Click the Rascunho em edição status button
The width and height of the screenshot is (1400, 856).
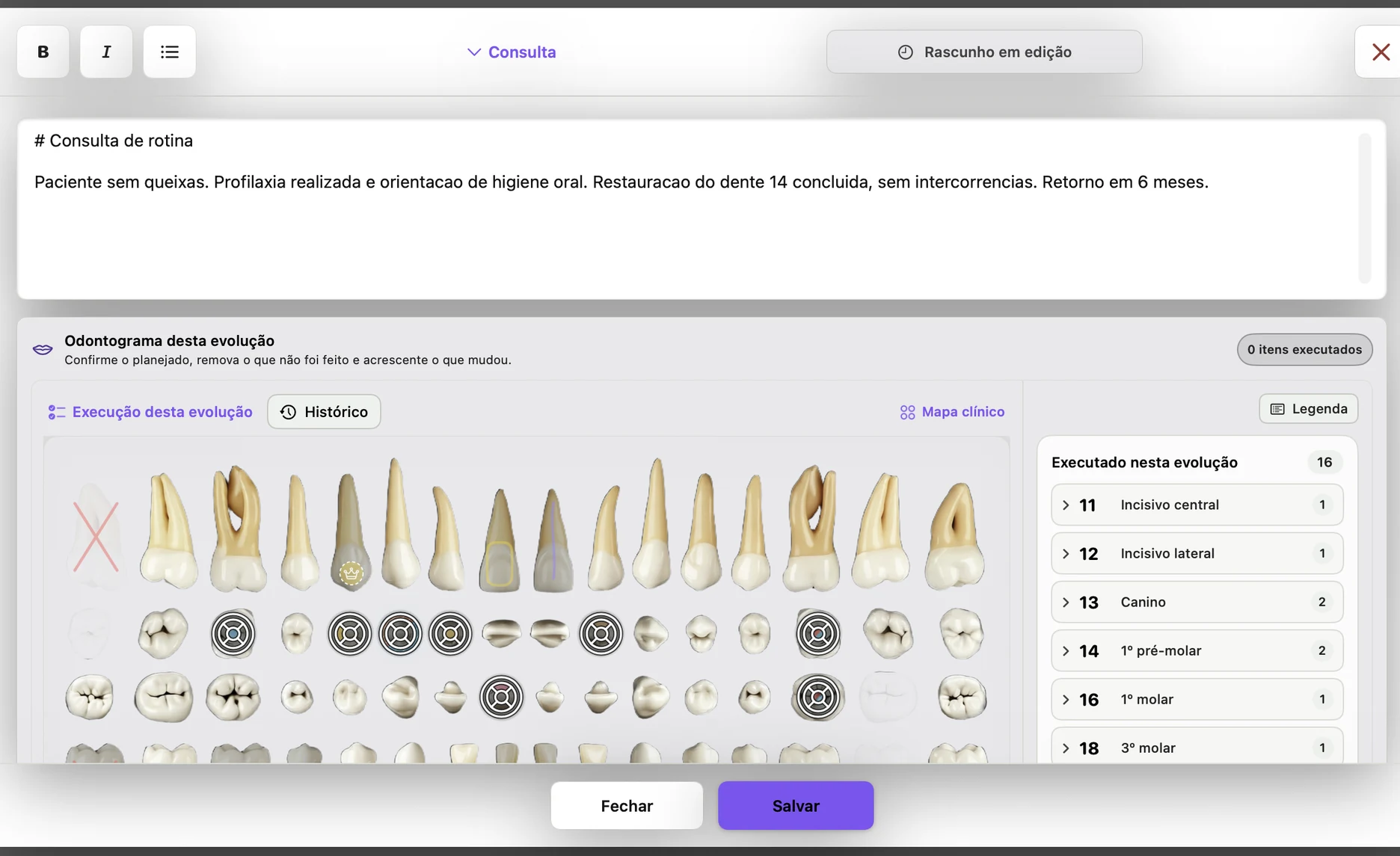(984, 52)
